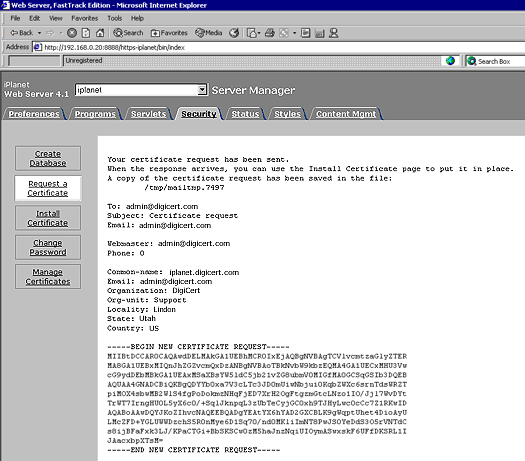The image size is (525, 461).
Task: Click the Messenger person icon
Action: tap(333, 33)
